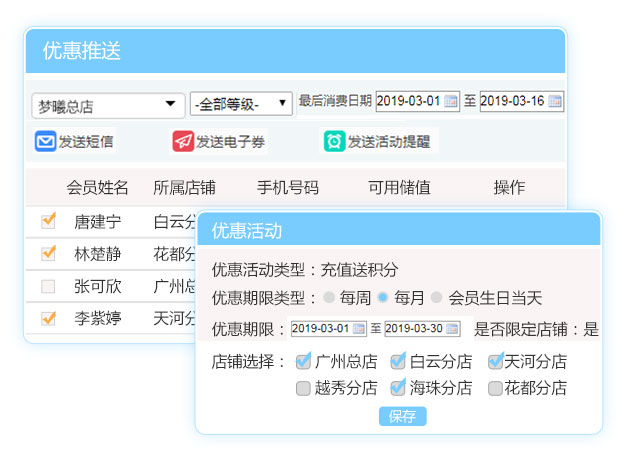Open calendar icon for 优惠期限 start date
Viewport: 639px width, 465px height.
(x=359, y=329)
